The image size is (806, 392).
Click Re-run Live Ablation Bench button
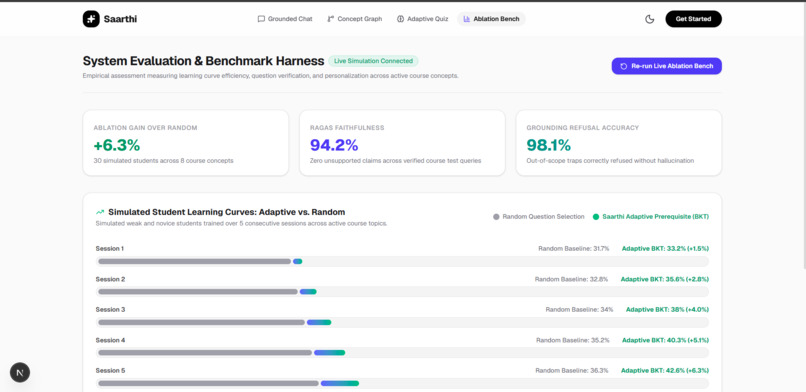[x=667, y=66]
